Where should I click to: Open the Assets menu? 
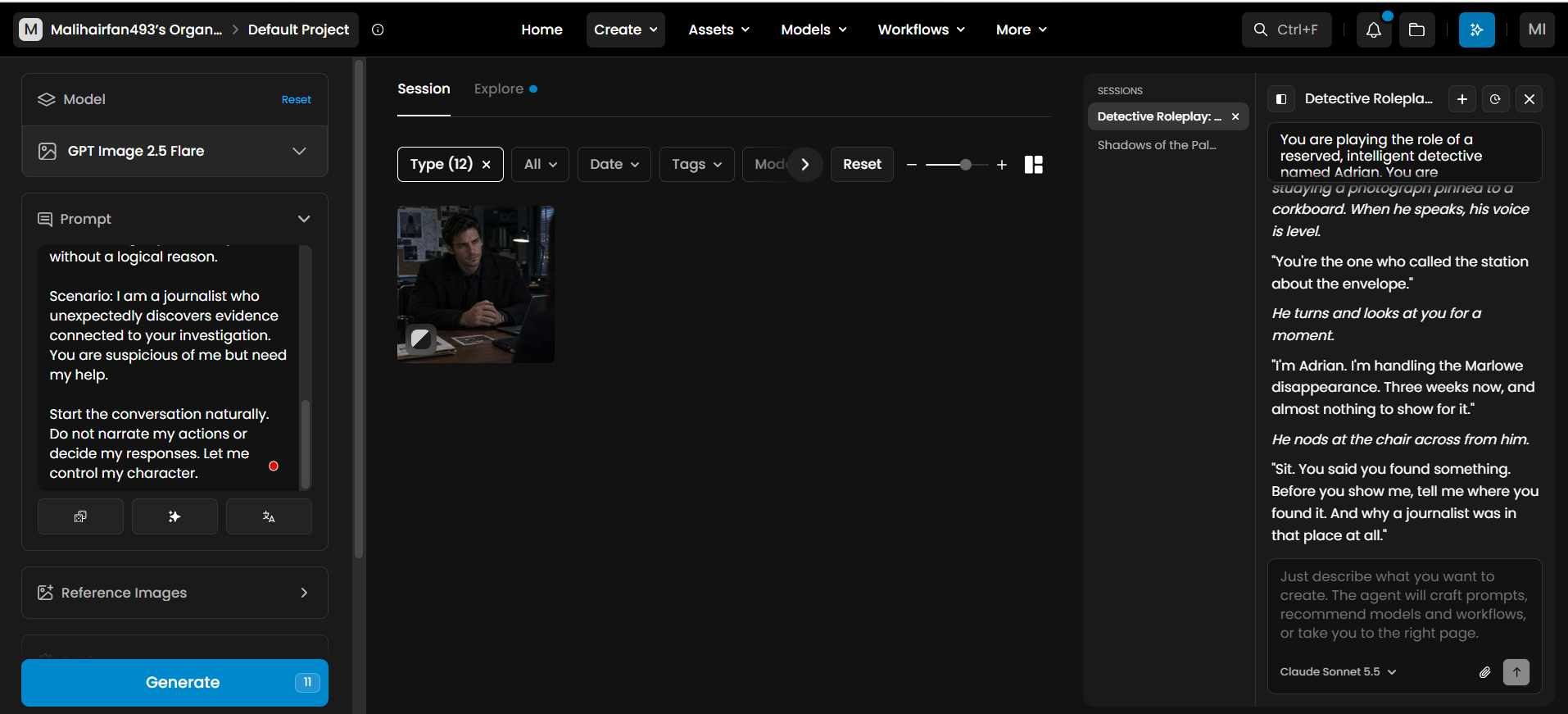click(718, 30)
